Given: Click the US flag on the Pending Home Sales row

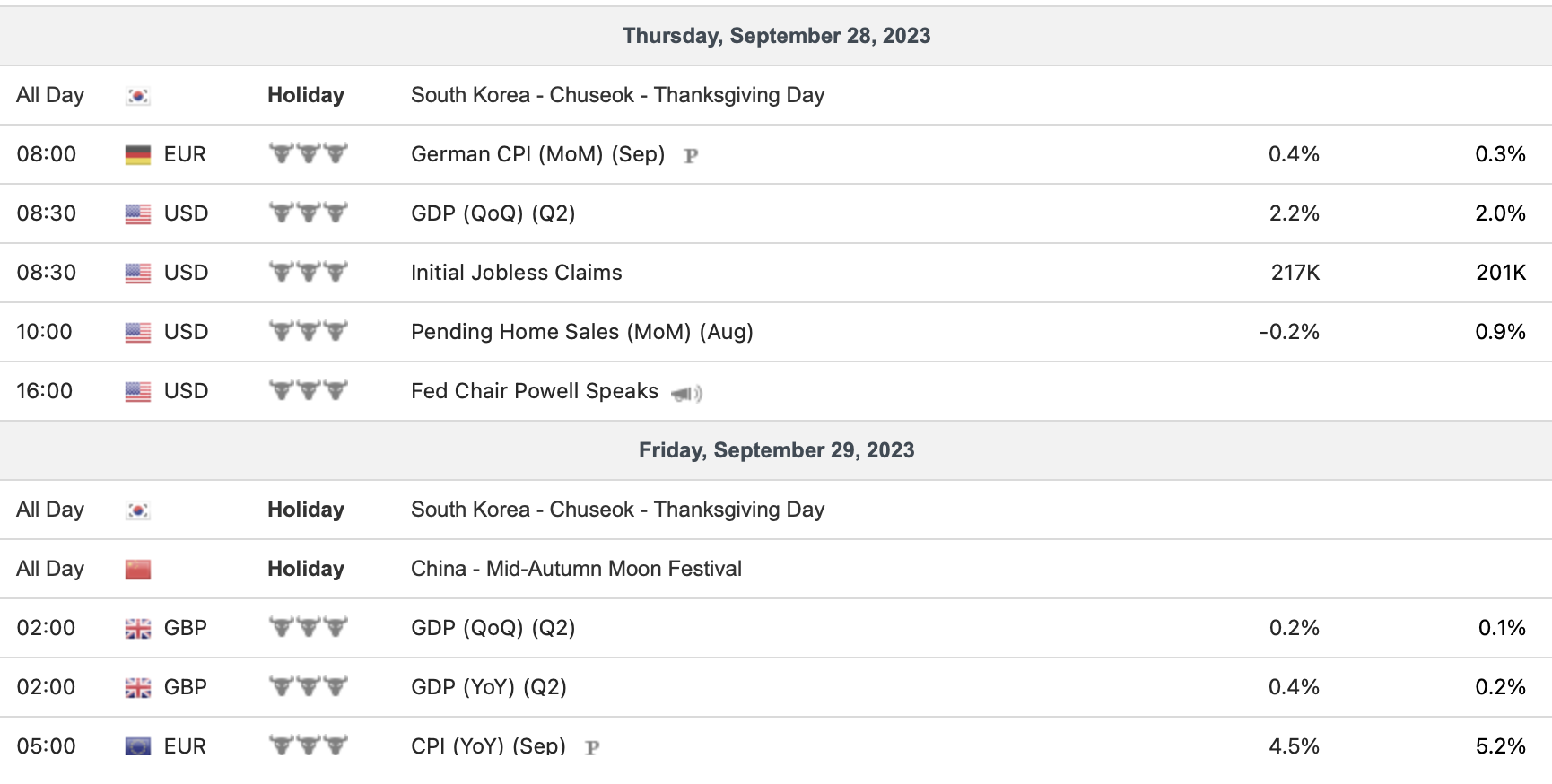Looking at the screenshot, I should point(137,333).
